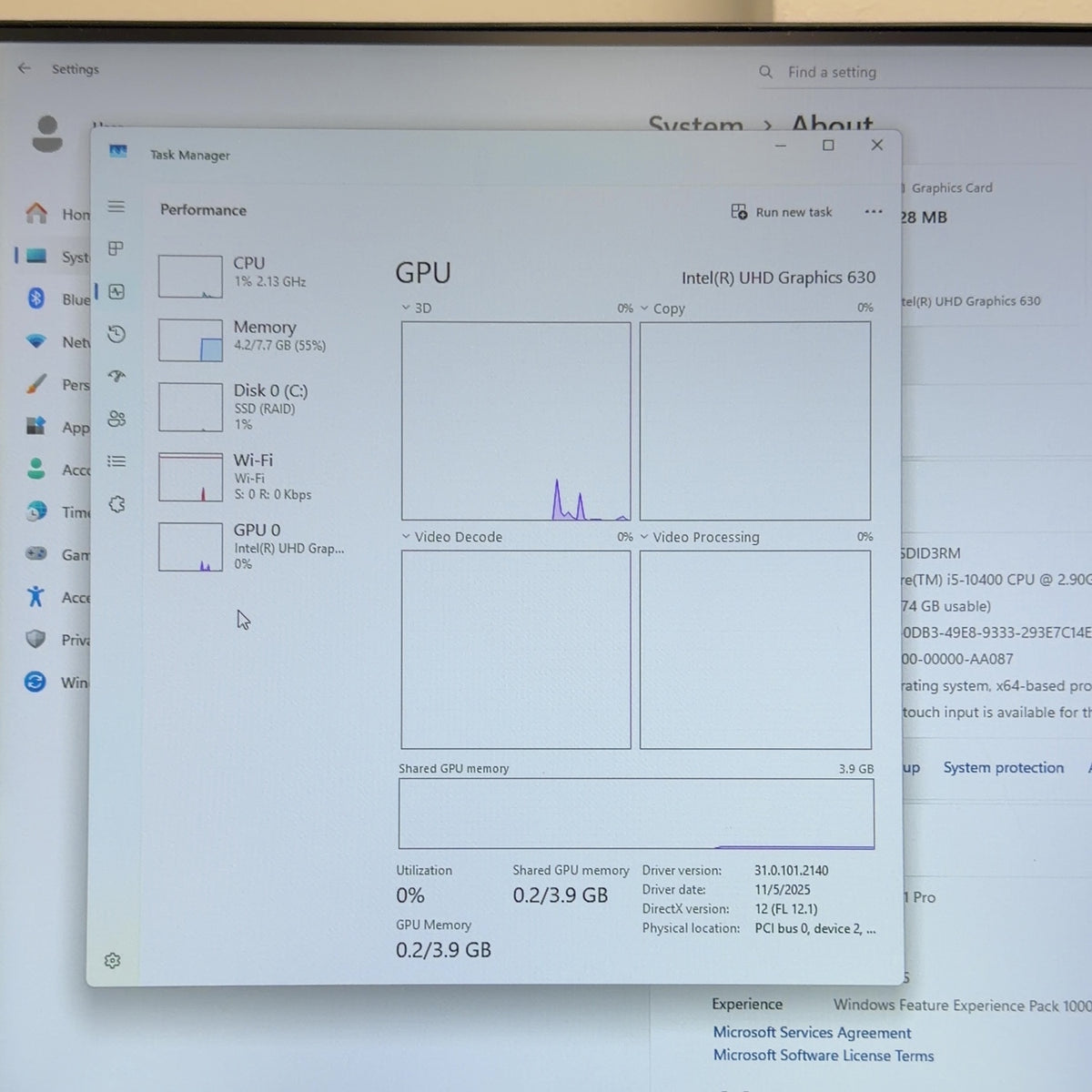Open App history page icon
Viewport: 1092px width, 1092px height.
[116, 334]
